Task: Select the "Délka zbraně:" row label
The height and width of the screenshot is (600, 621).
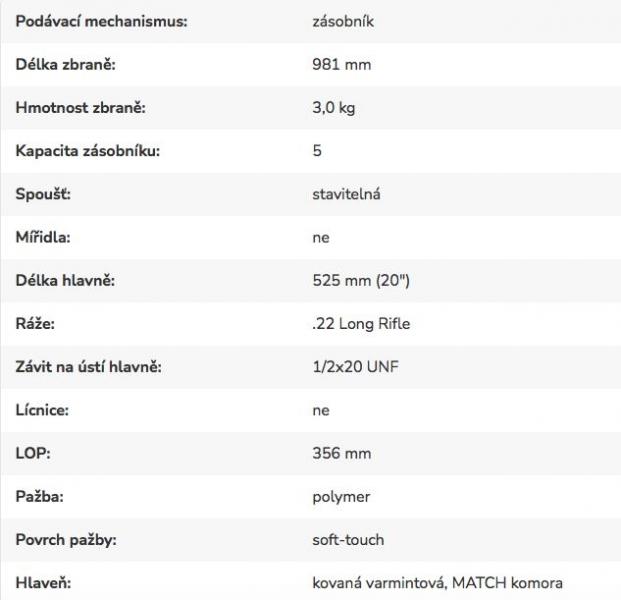Action: click(x=65, y=64)
